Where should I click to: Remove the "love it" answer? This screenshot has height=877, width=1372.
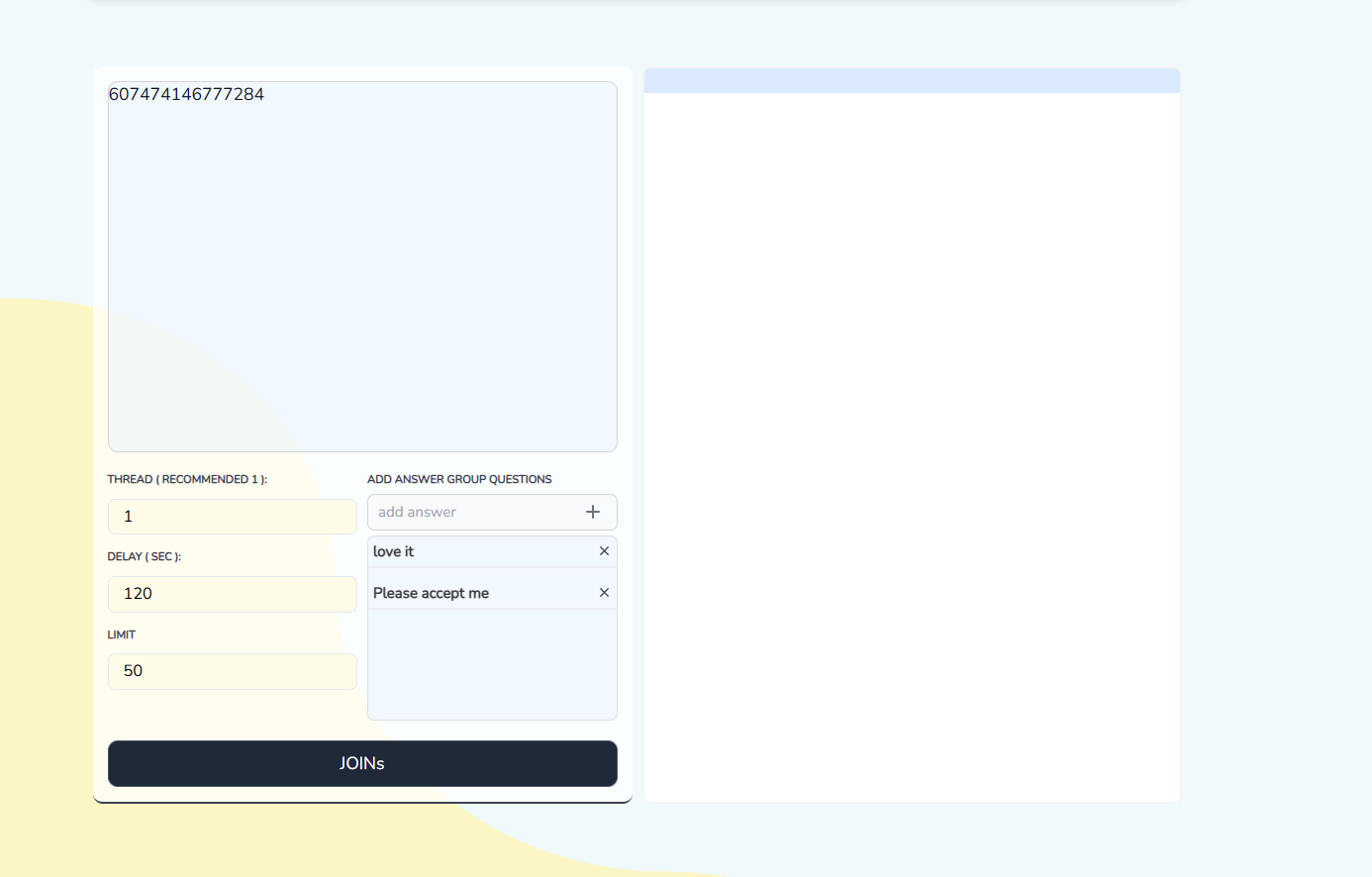point(604,551)
